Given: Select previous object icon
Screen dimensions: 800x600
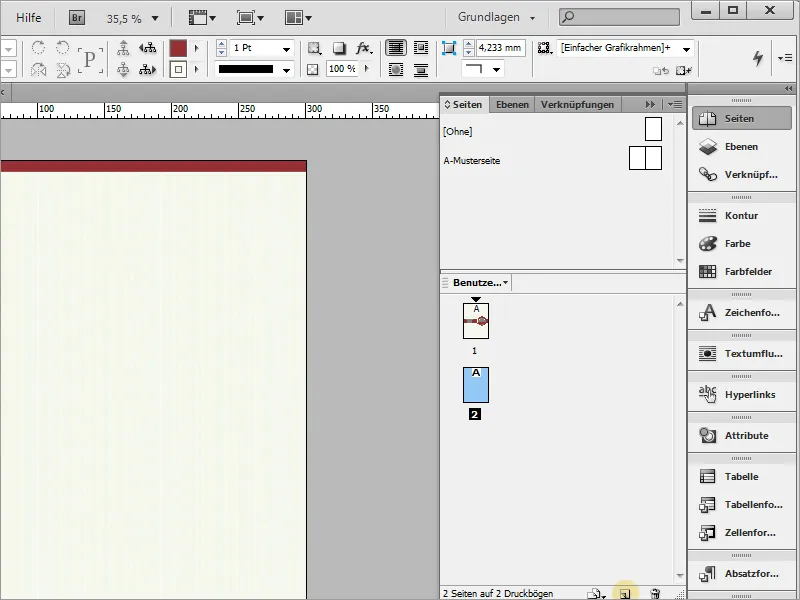Looking at the screenshot, I should [x=148, y=48].
